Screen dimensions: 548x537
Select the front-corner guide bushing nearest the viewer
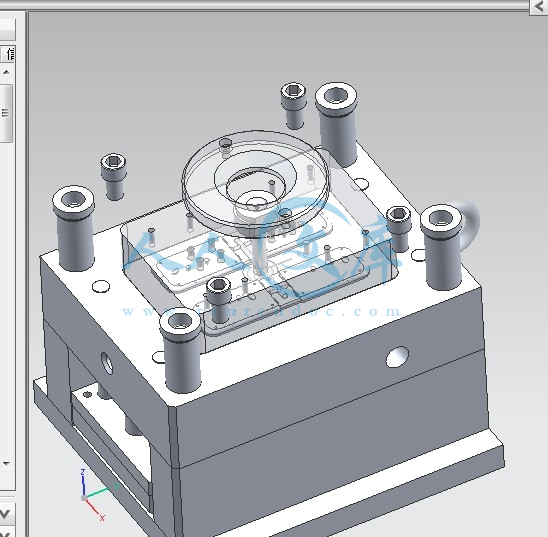[x=181, y=351]
